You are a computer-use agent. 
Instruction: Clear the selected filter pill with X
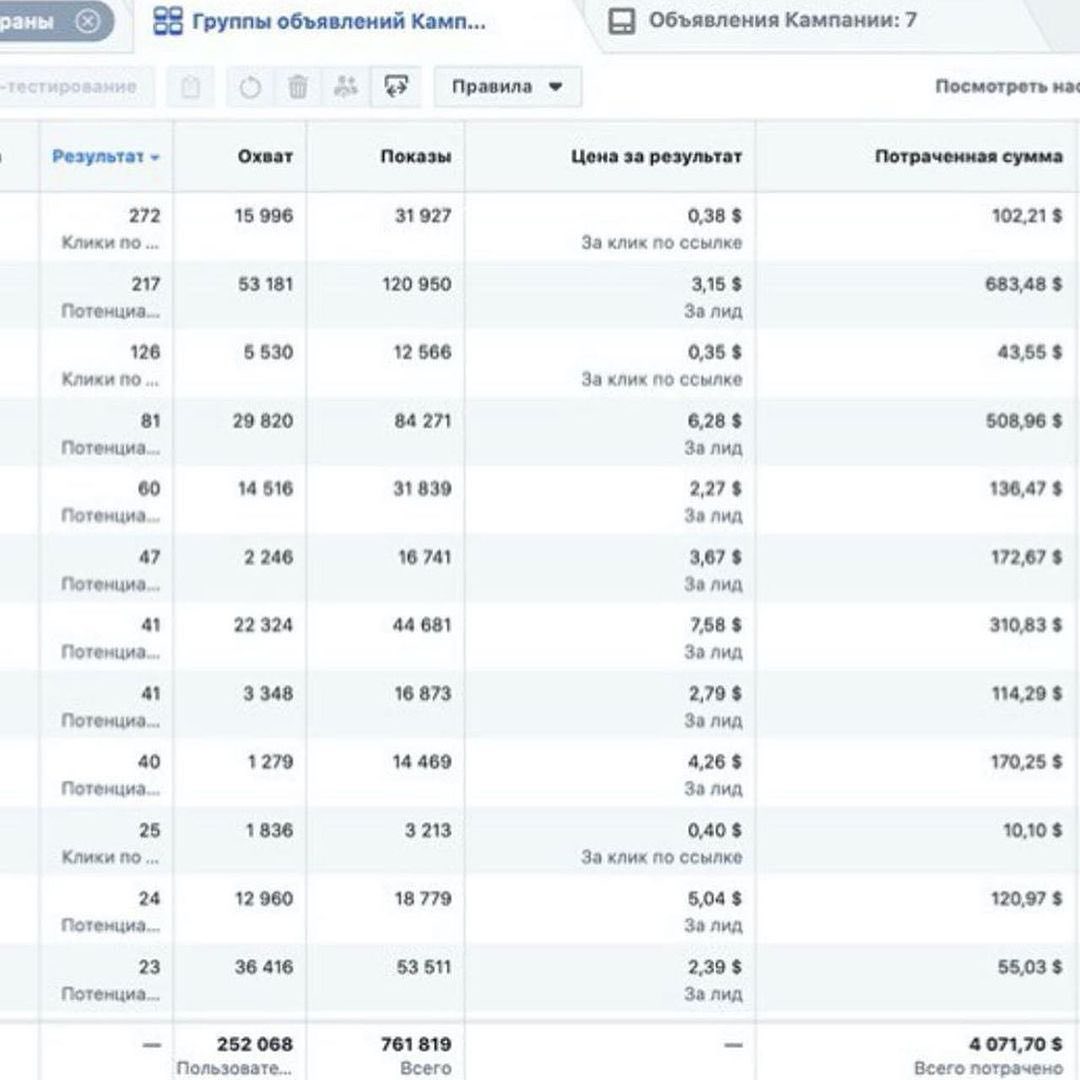point(88,20)
